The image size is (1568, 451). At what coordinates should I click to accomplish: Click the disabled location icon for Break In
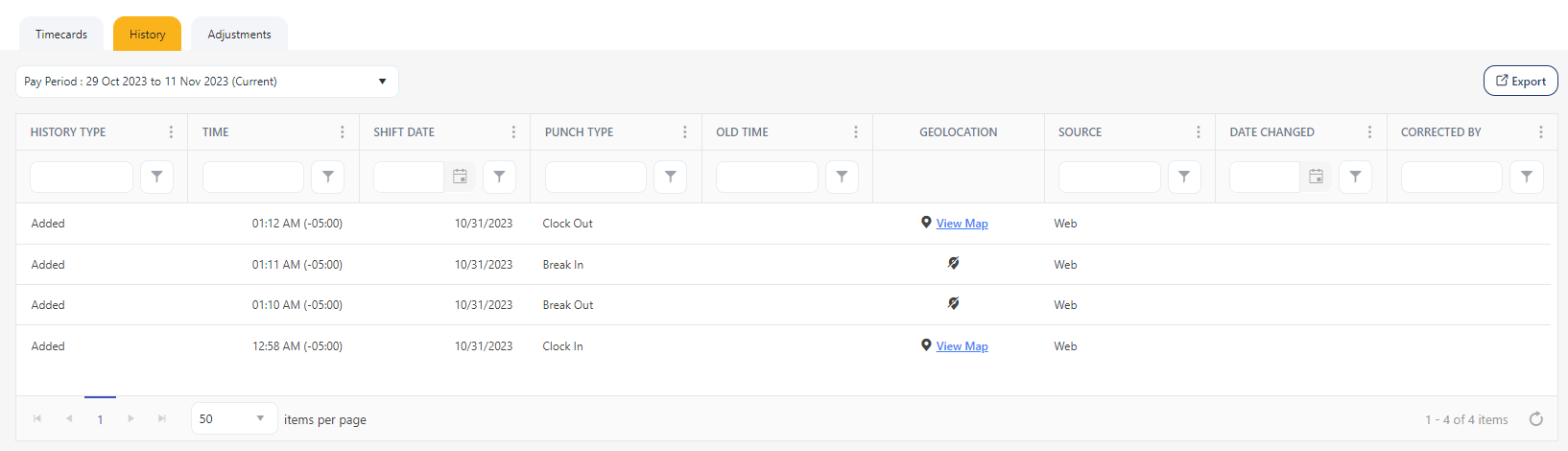click(953, 263)
